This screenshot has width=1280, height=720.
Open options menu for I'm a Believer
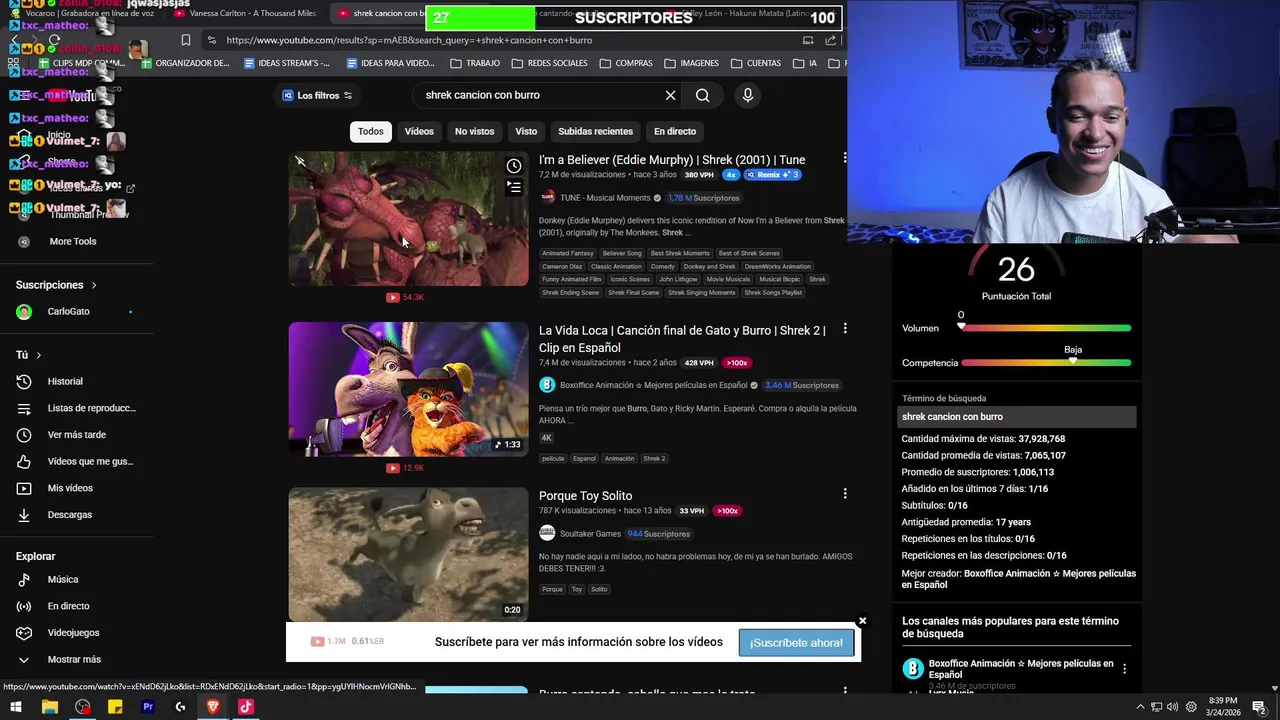coord(845,158)
